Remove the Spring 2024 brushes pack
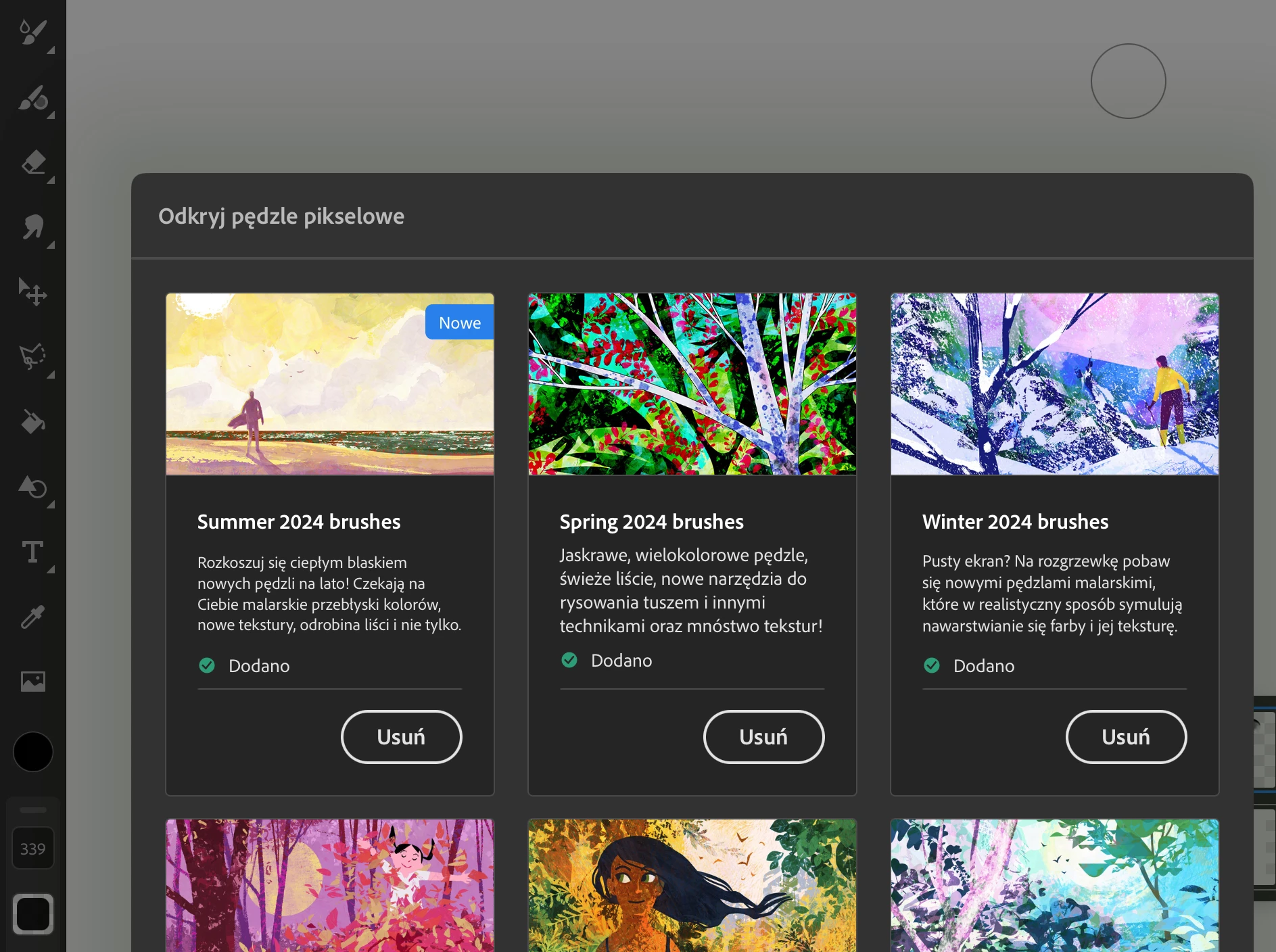 tap(764, 737)
